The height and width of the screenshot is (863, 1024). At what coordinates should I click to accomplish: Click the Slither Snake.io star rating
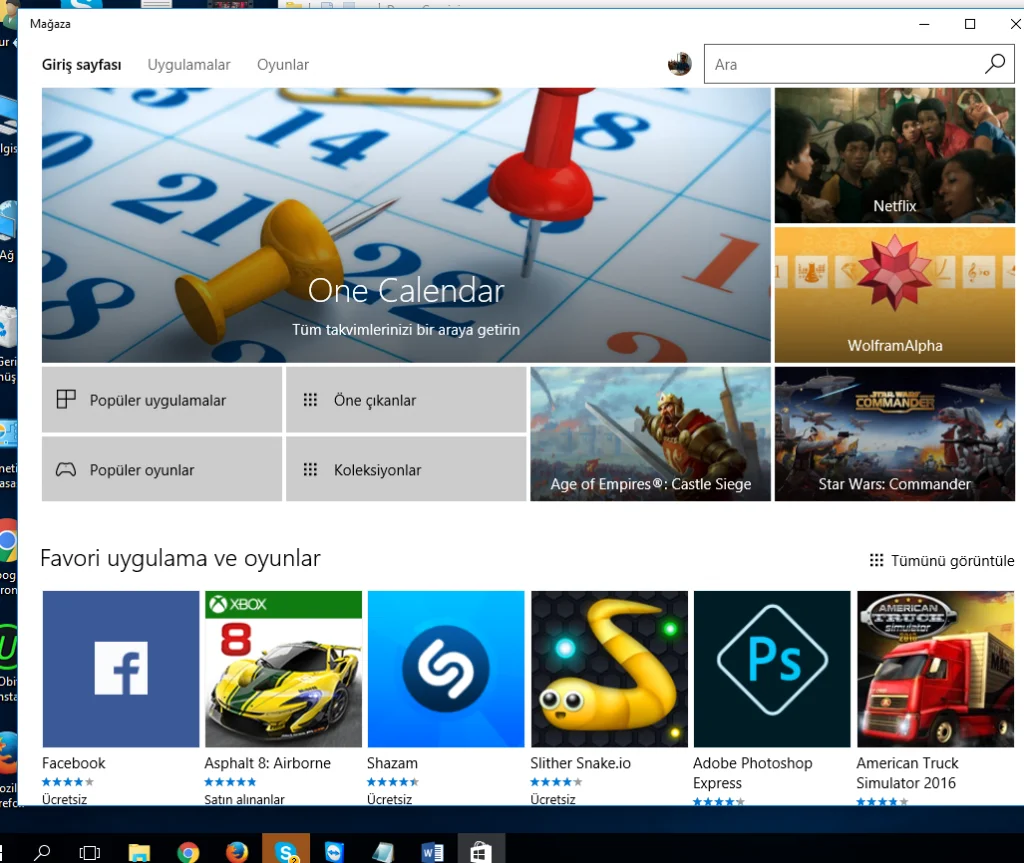point(556,782)
